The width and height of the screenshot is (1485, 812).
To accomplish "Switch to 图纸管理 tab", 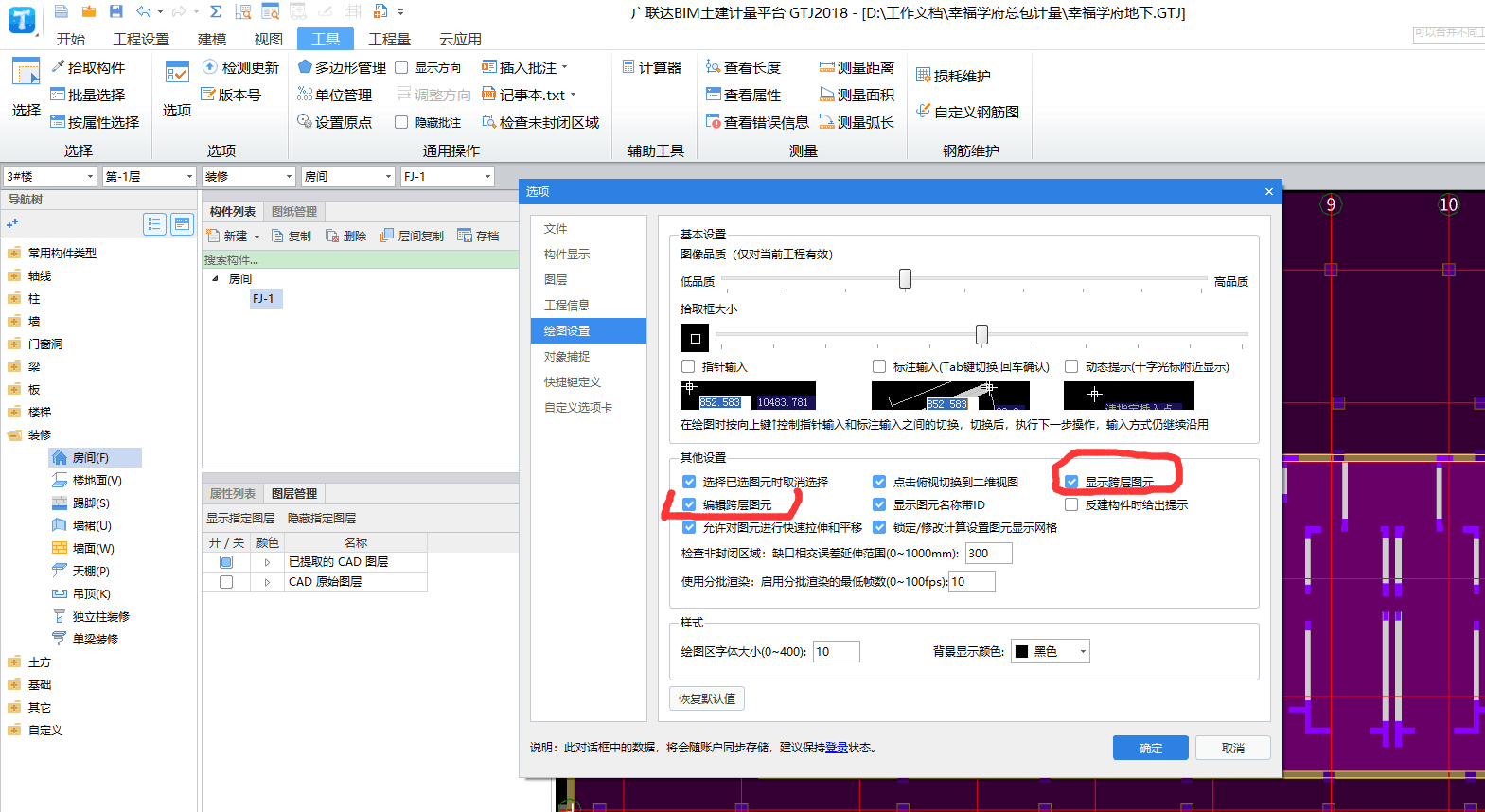I will click(x=294, y=211).
